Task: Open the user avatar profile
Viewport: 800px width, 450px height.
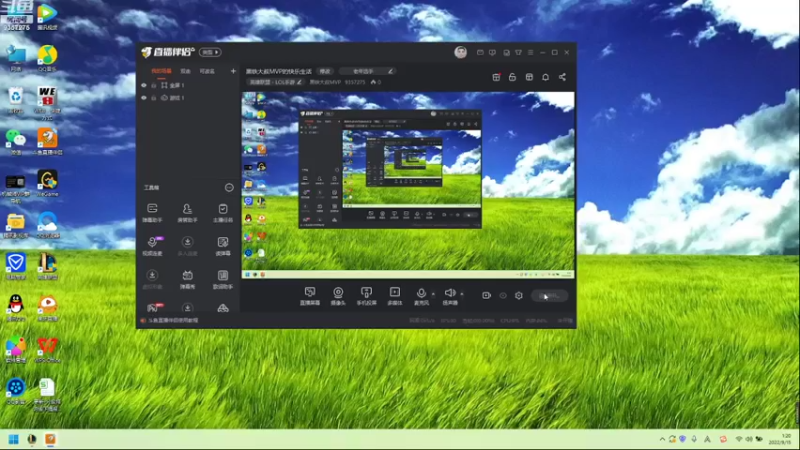Action: click(x=460, y=52)
